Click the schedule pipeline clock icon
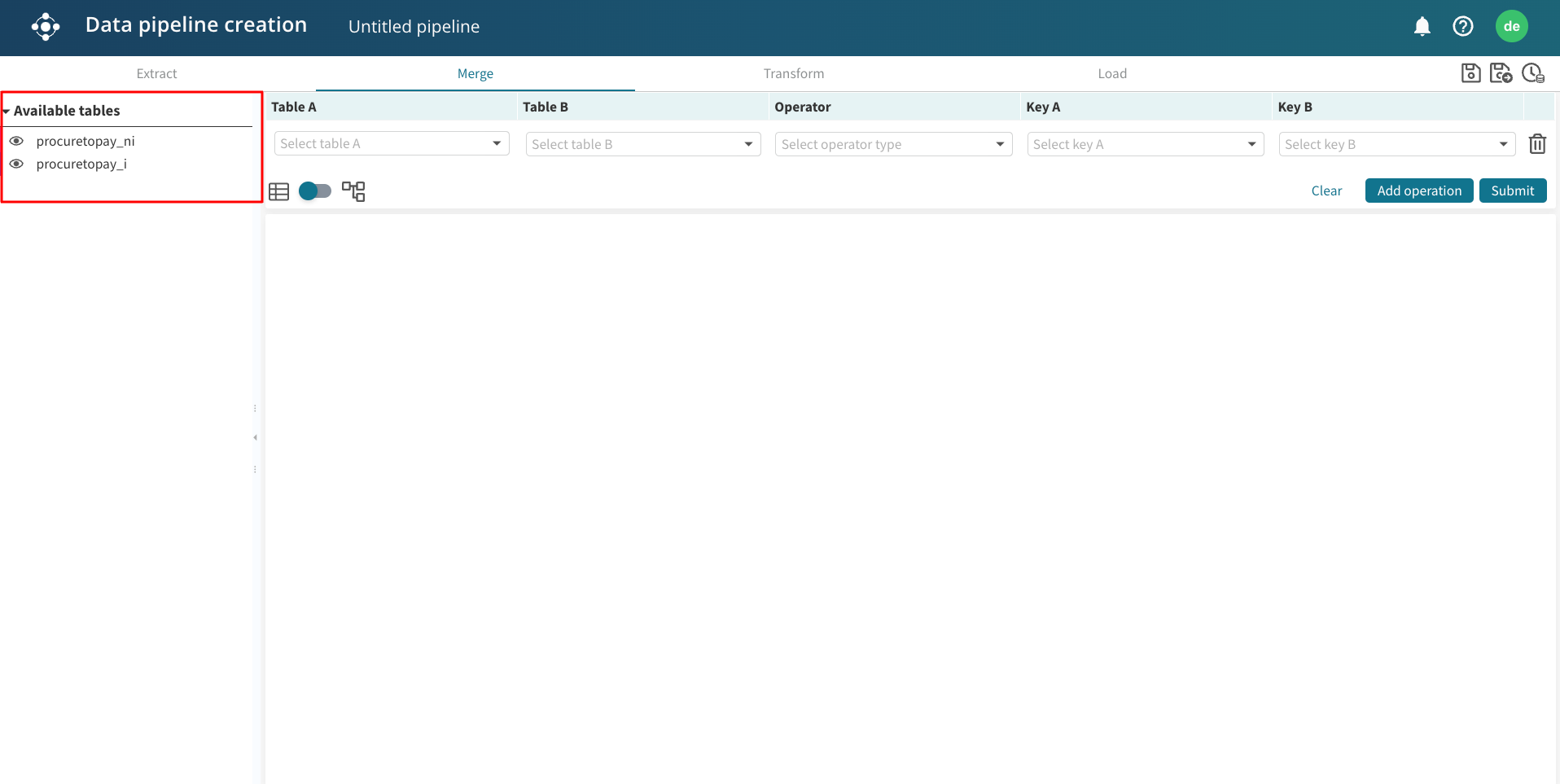The height and width of the screenshot is (784, 1560). click(x=1532, y=73)
